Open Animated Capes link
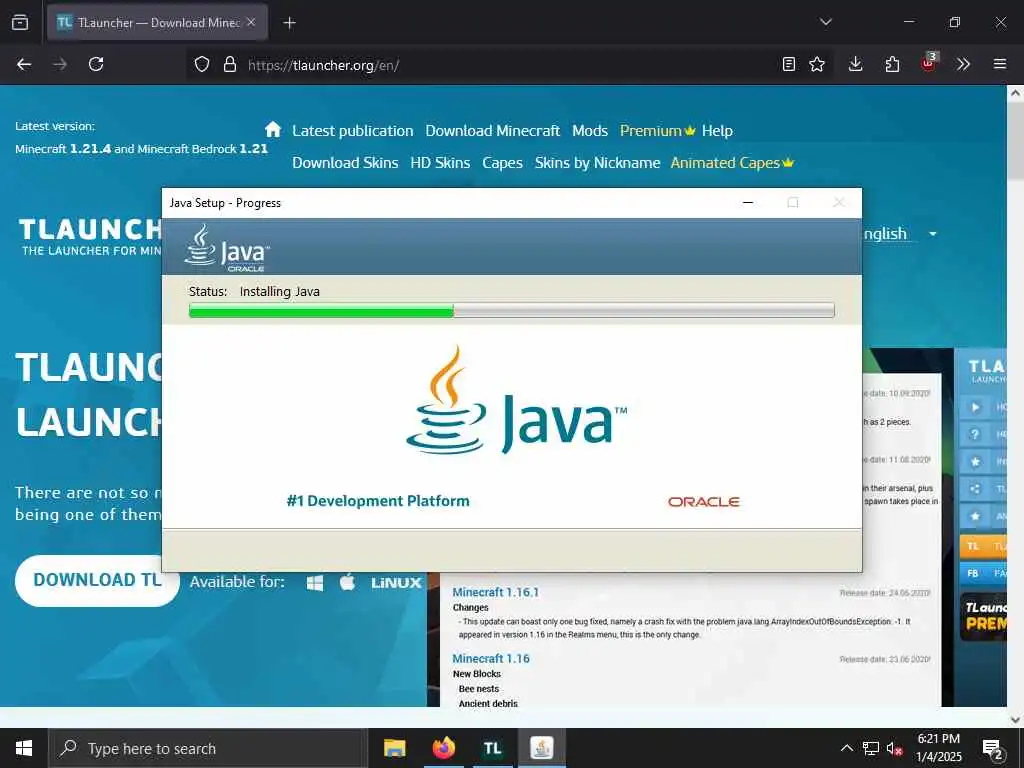This screenshot has height=768, width=1024. [x=731, y=163]
